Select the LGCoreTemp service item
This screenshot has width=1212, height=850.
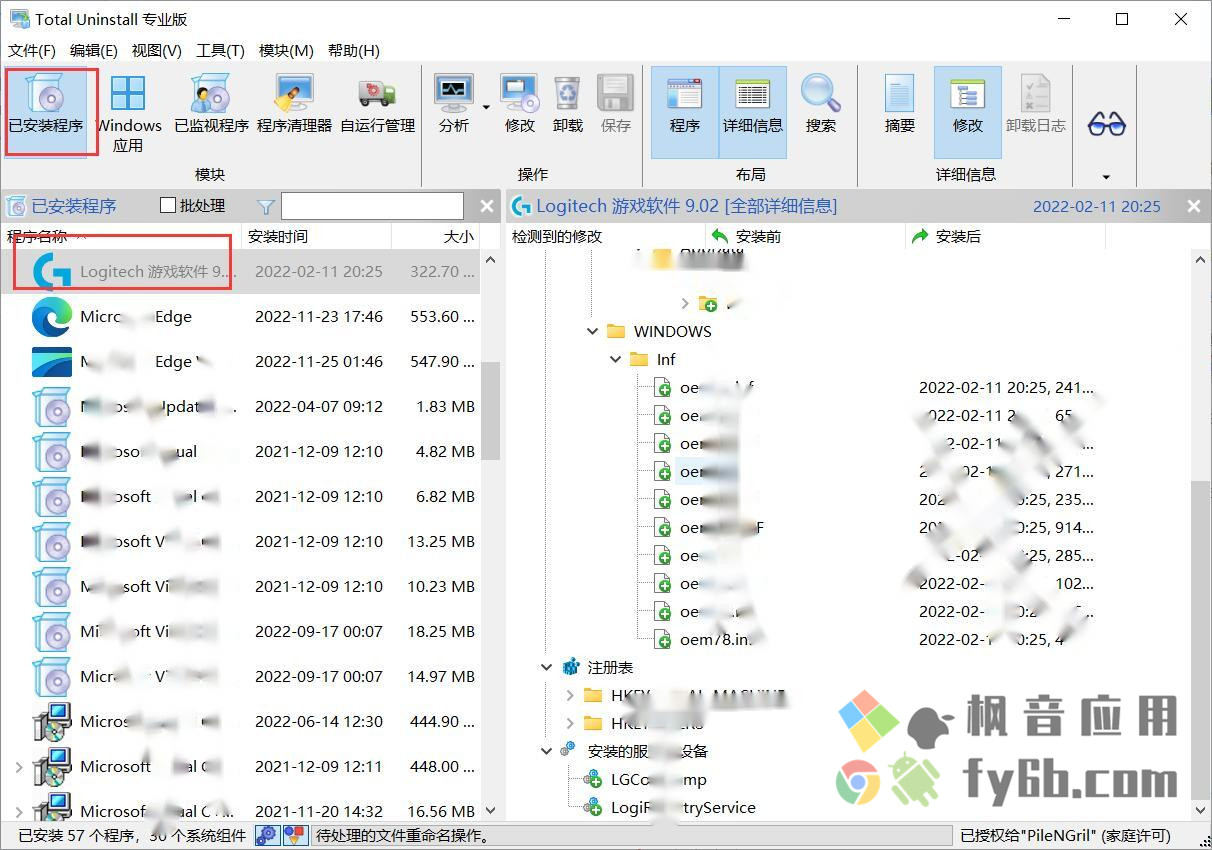(659, 779)
